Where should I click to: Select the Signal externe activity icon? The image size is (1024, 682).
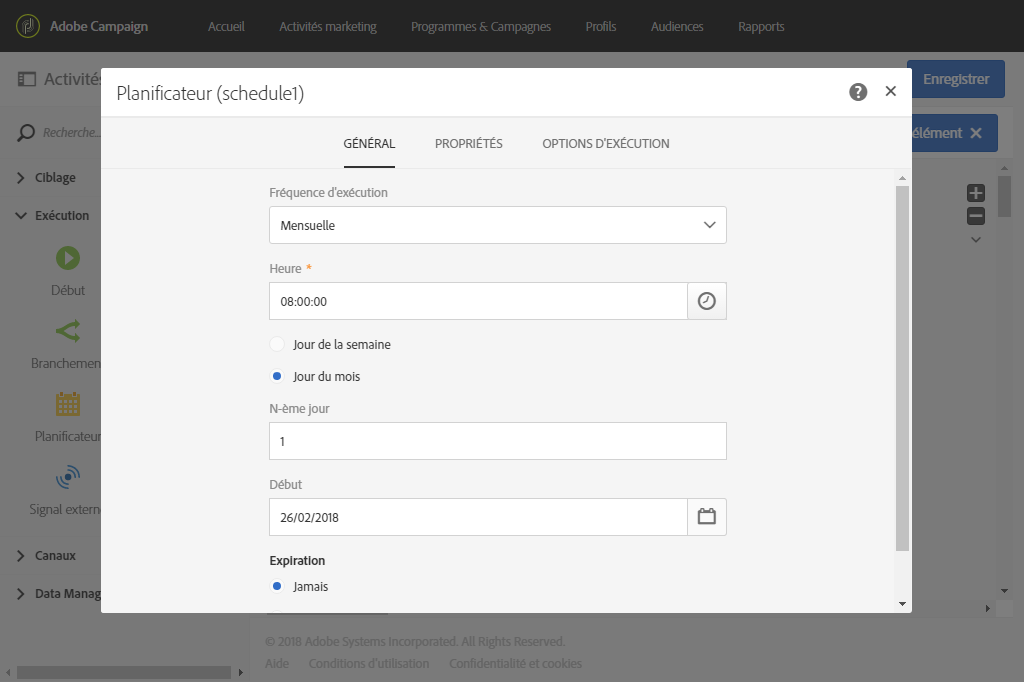pos(68,477)
